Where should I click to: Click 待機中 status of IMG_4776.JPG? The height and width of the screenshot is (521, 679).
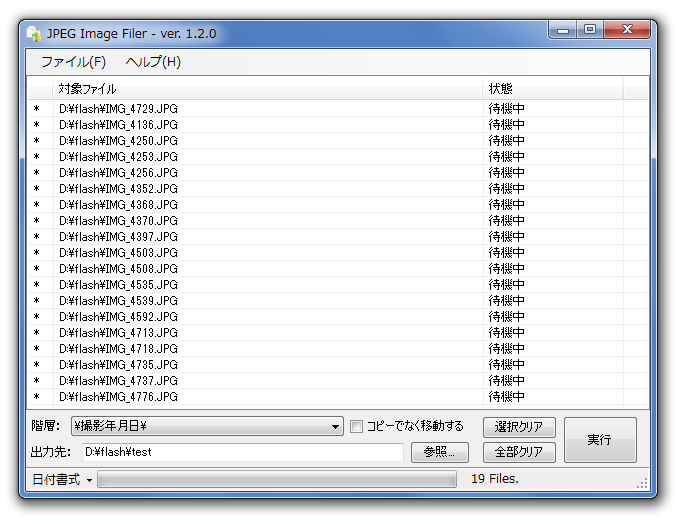506,397
